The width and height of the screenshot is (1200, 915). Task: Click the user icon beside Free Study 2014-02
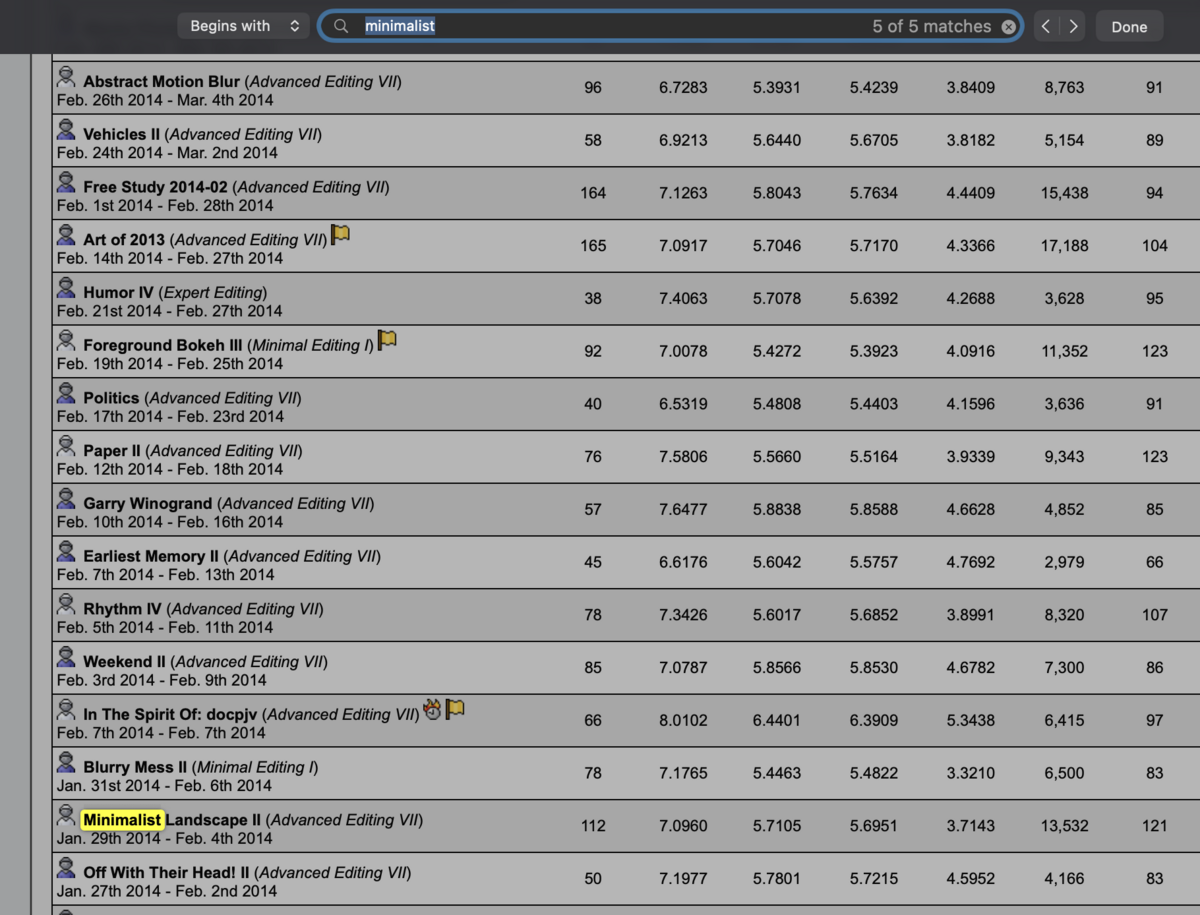(x=66, y=183)
